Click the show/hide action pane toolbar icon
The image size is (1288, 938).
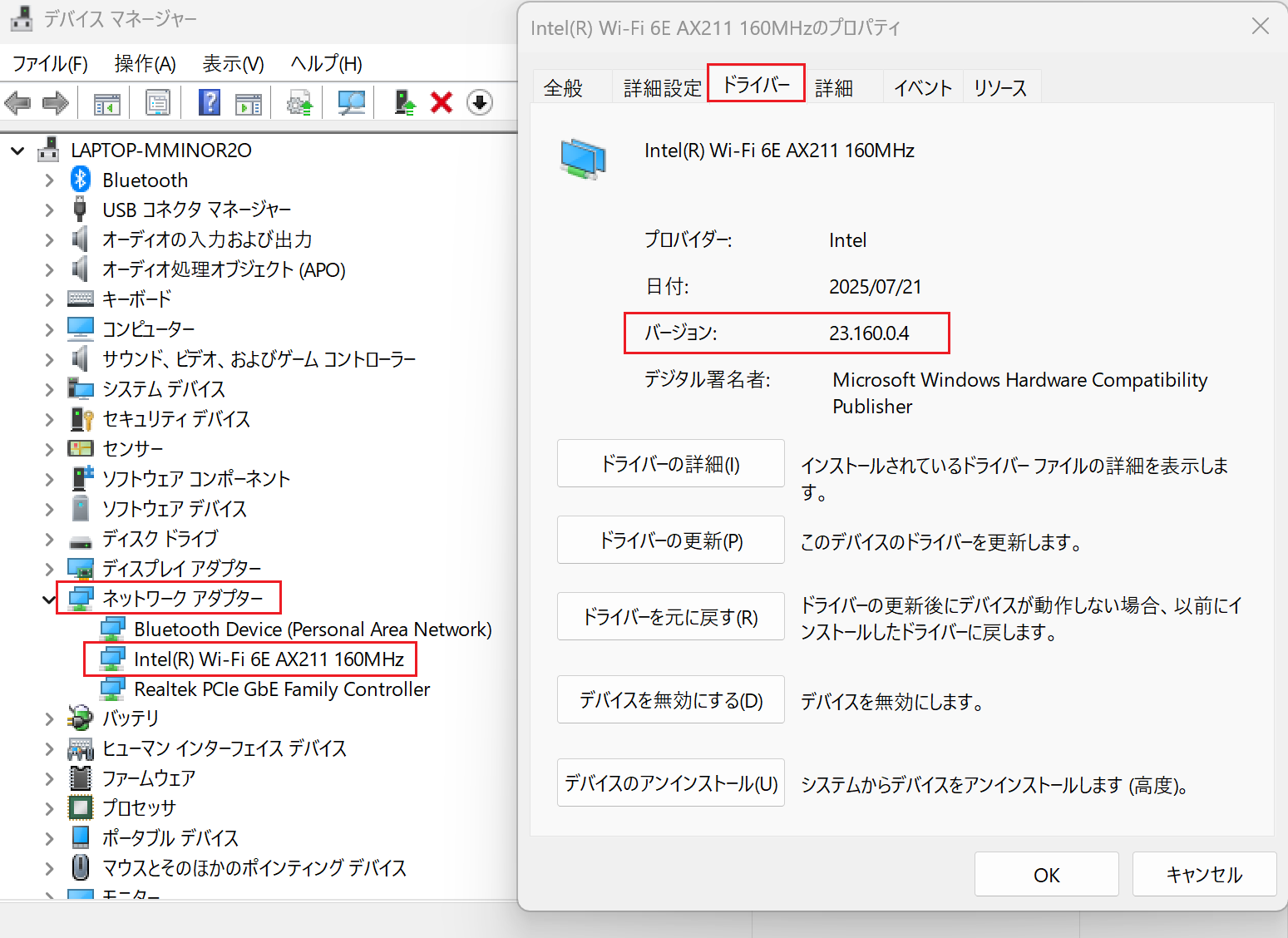click(249, 103)
